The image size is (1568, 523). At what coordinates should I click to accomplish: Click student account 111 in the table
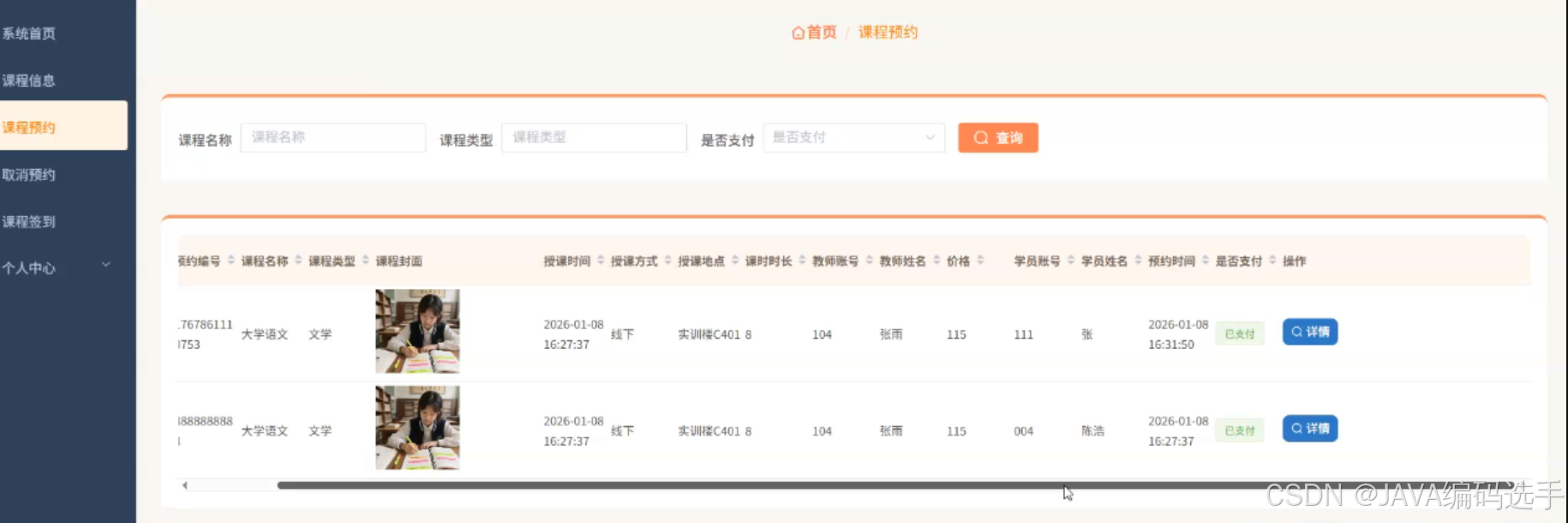[x=1023, y=334]
